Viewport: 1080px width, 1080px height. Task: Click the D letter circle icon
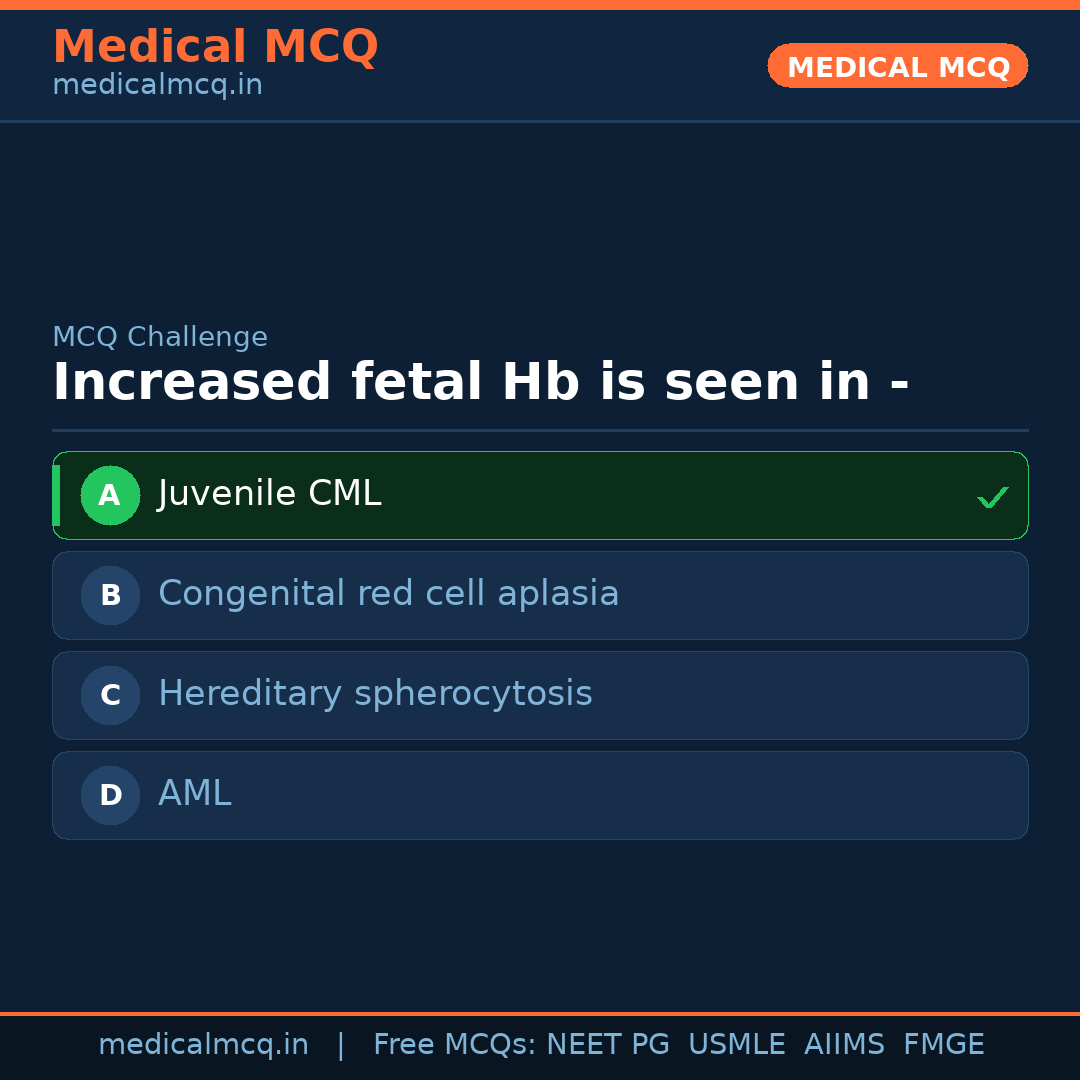110,795
